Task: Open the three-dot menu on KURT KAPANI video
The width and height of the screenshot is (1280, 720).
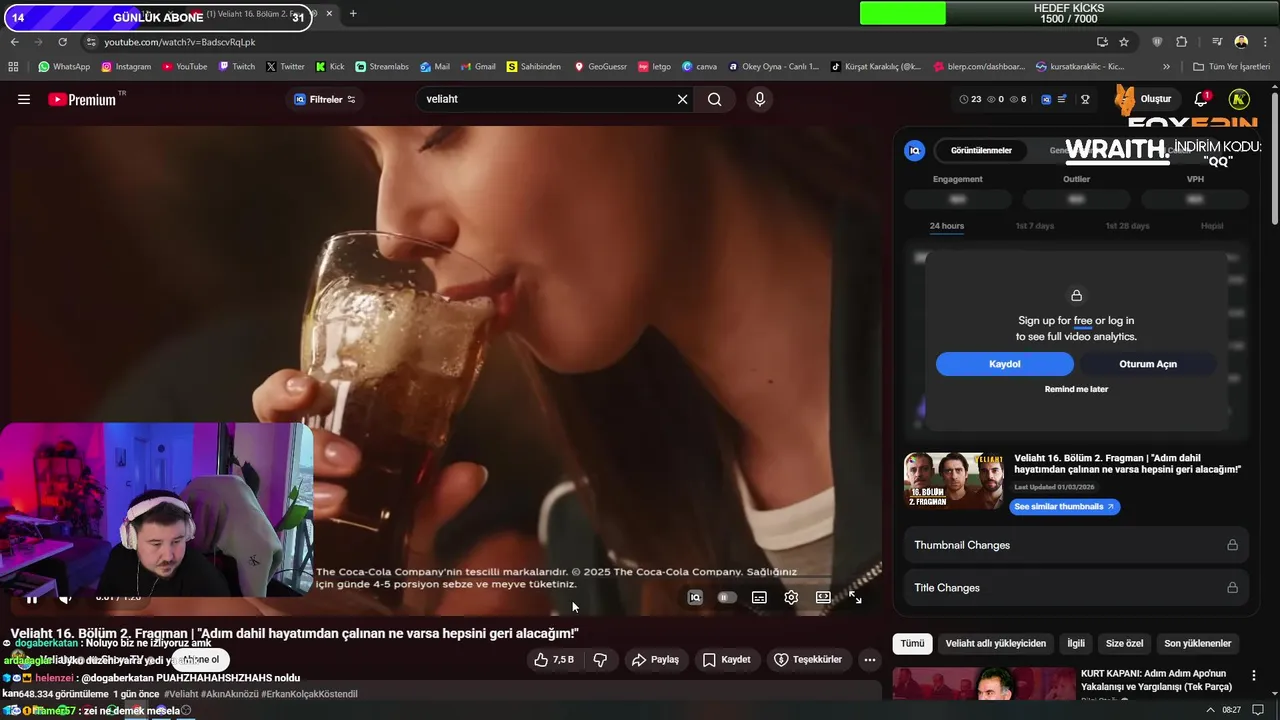Action: pos(1253,676)
